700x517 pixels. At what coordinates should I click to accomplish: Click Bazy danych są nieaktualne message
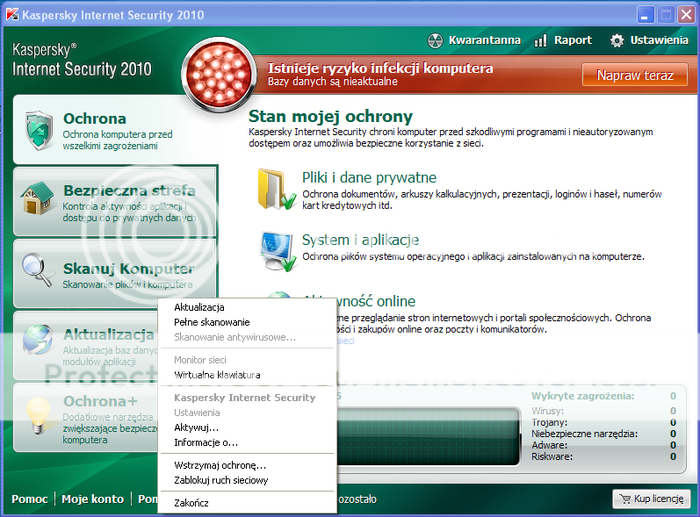tap(333, 82)
